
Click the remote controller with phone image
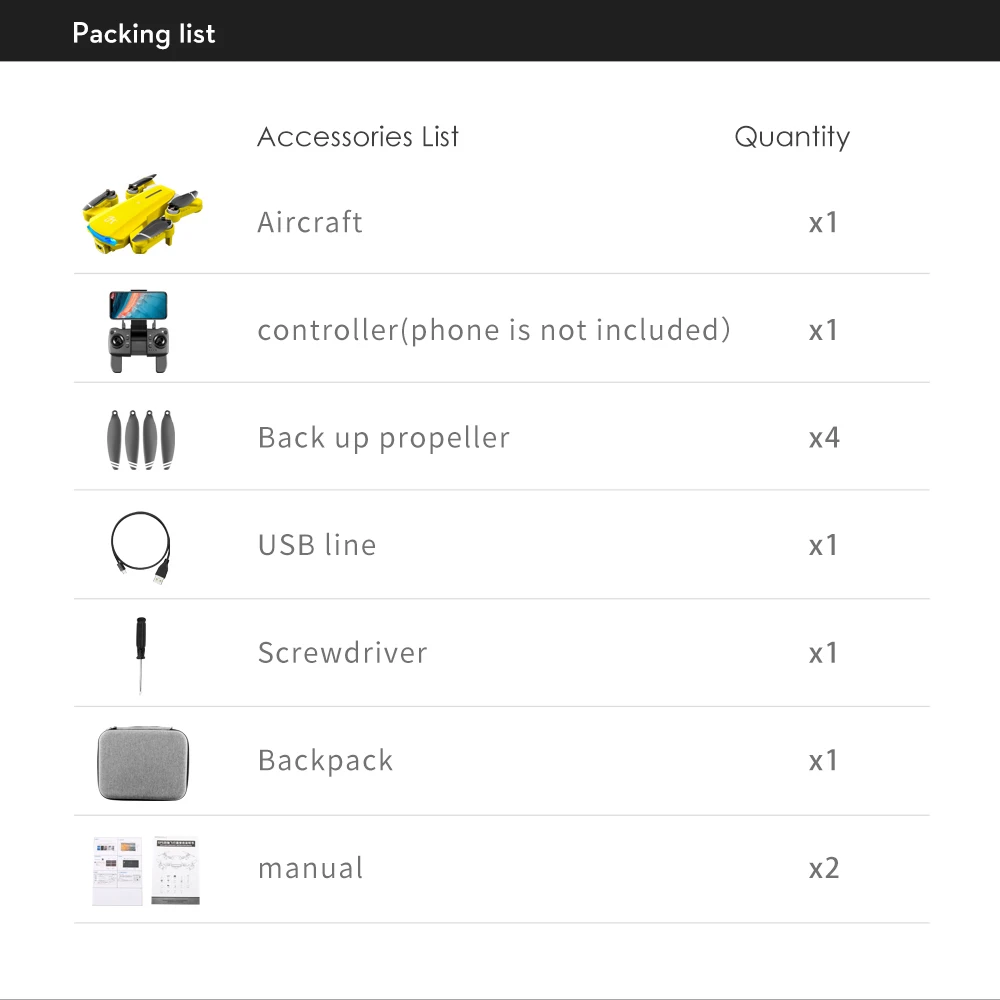point(140,330)
